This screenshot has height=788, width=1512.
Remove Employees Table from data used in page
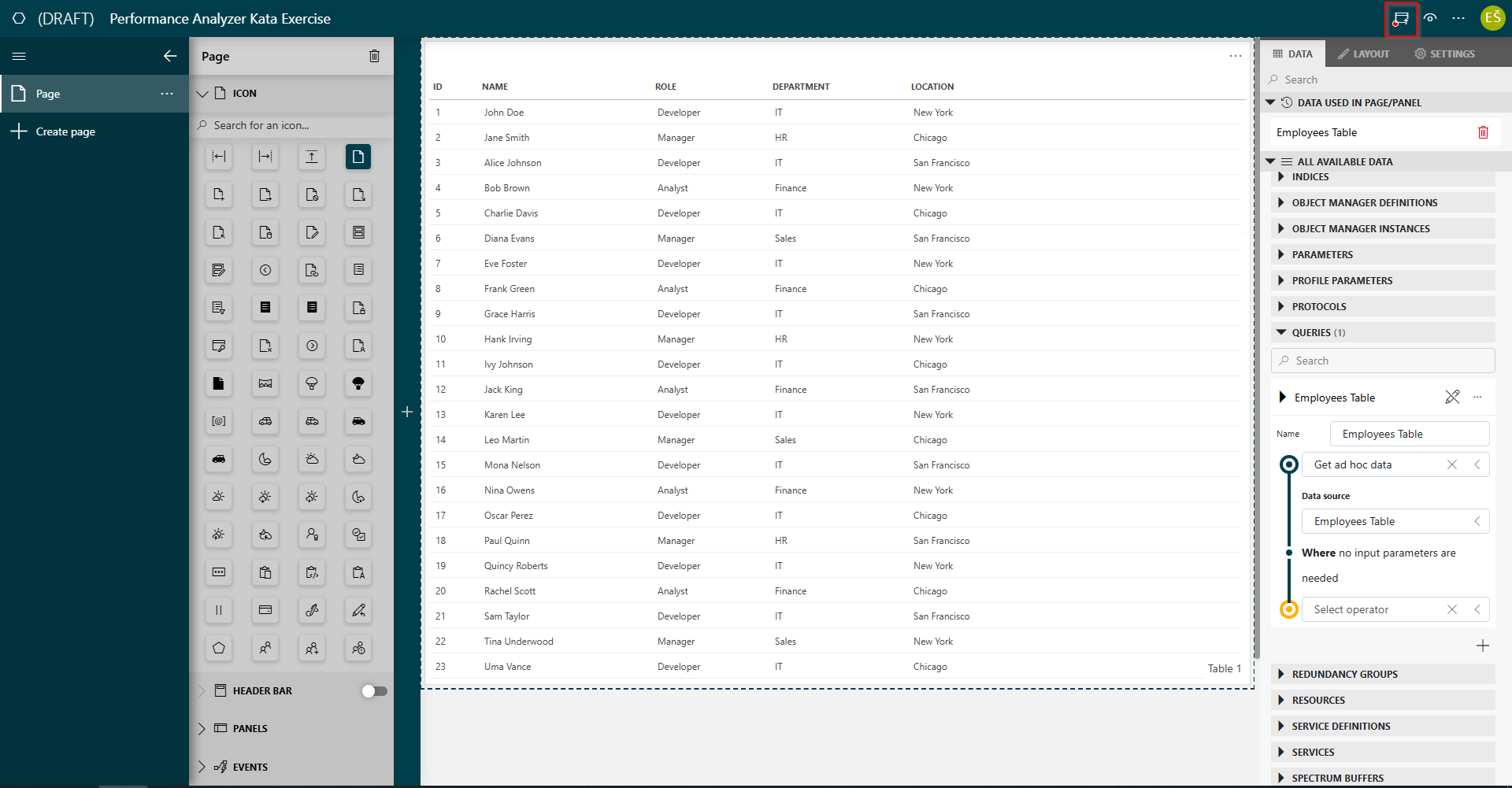[x=1483, y=132]
